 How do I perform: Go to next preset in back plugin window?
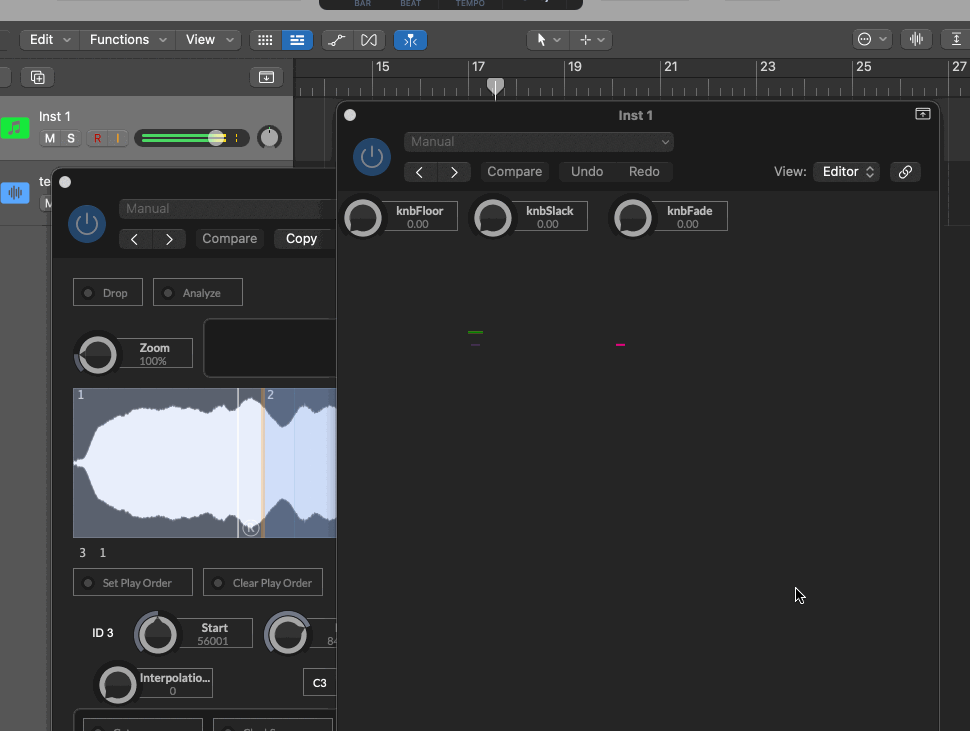169,239
